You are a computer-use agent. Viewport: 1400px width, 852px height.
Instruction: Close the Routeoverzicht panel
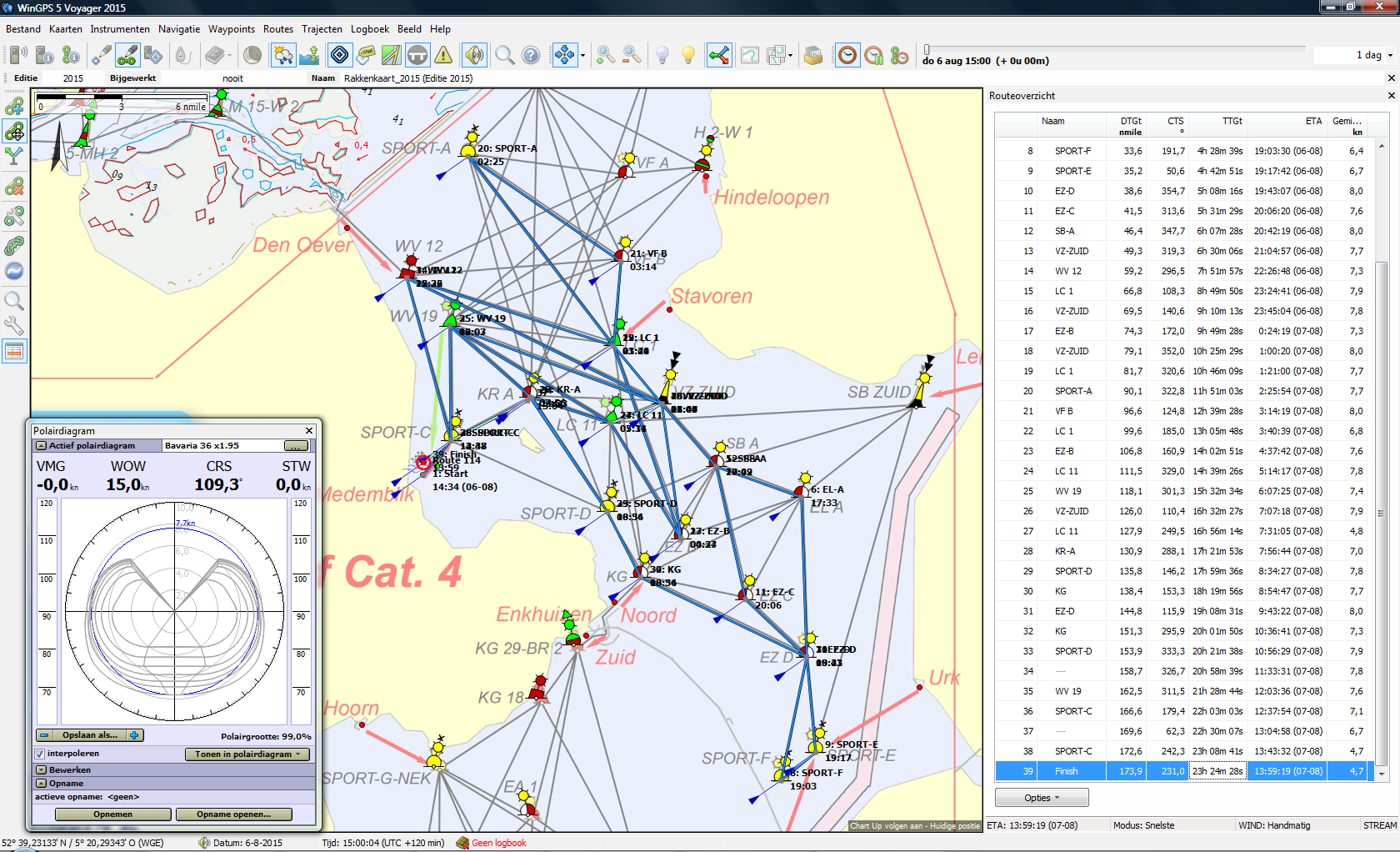[x=1392, y=96]
